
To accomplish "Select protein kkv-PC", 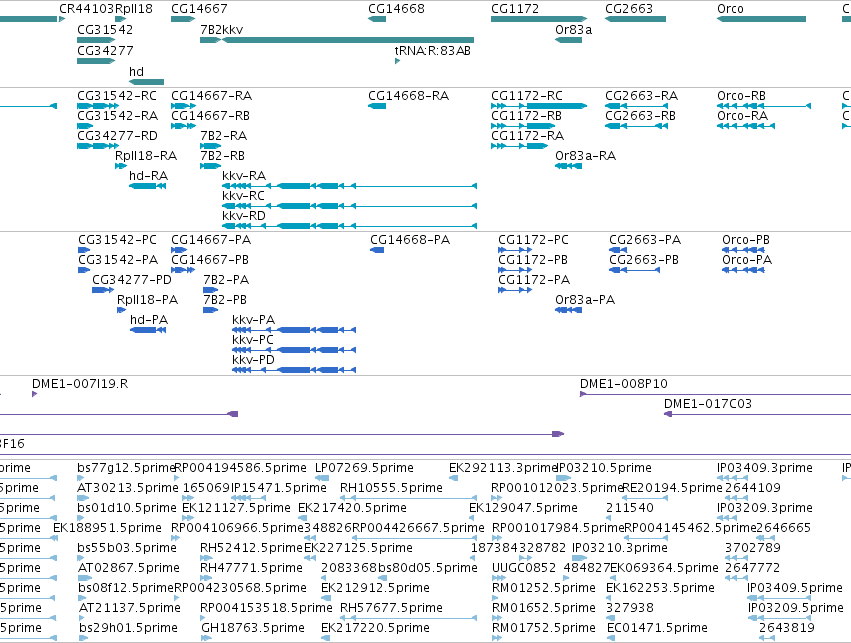I will [x=294, y=350].
